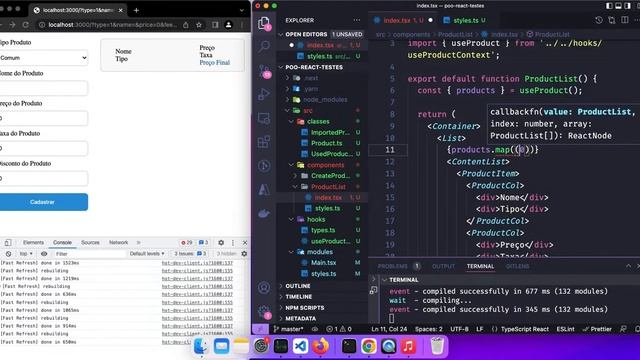The image size is (640, 360).
Task: Open Run and Debug view
Action: coord(264,94)
